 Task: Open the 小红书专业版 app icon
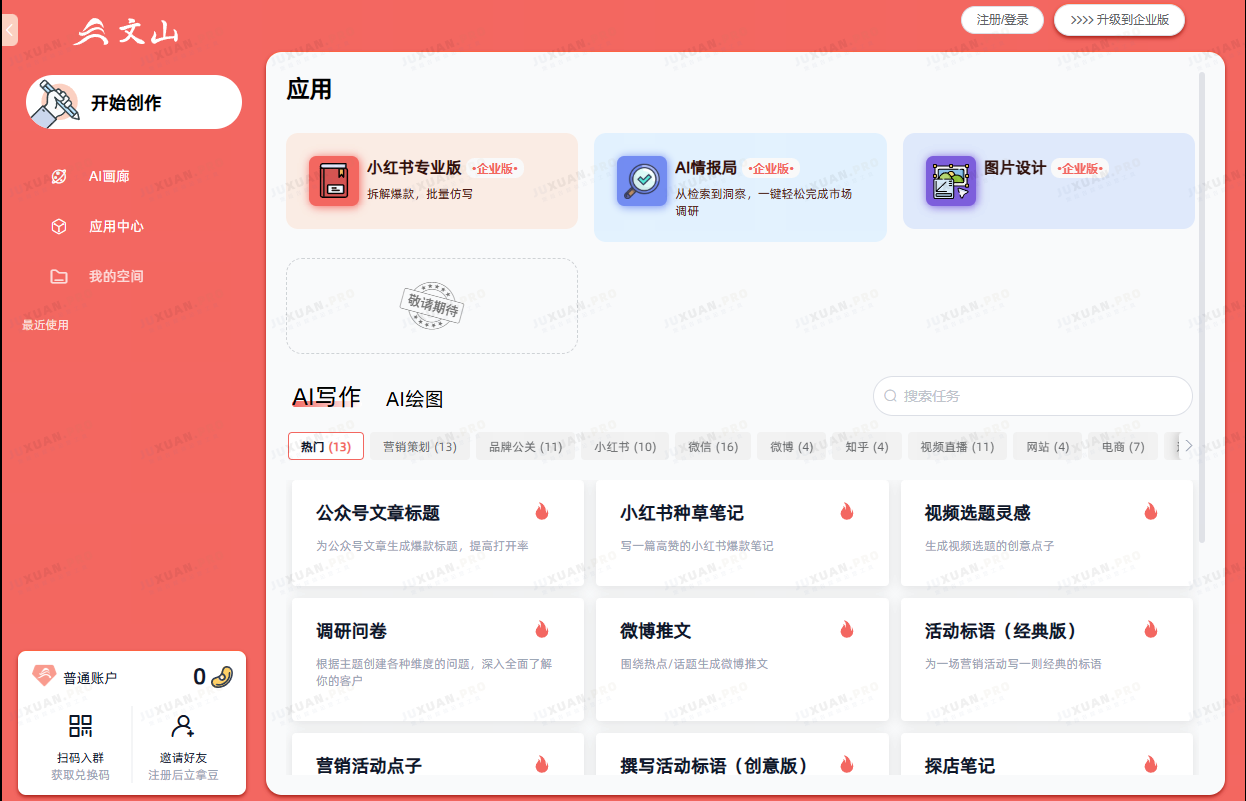coord(334,181)
